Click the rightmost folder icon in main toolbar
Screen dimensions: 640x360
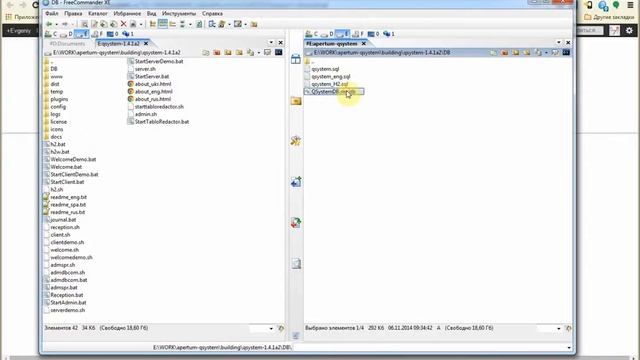[x=254, y=24]
